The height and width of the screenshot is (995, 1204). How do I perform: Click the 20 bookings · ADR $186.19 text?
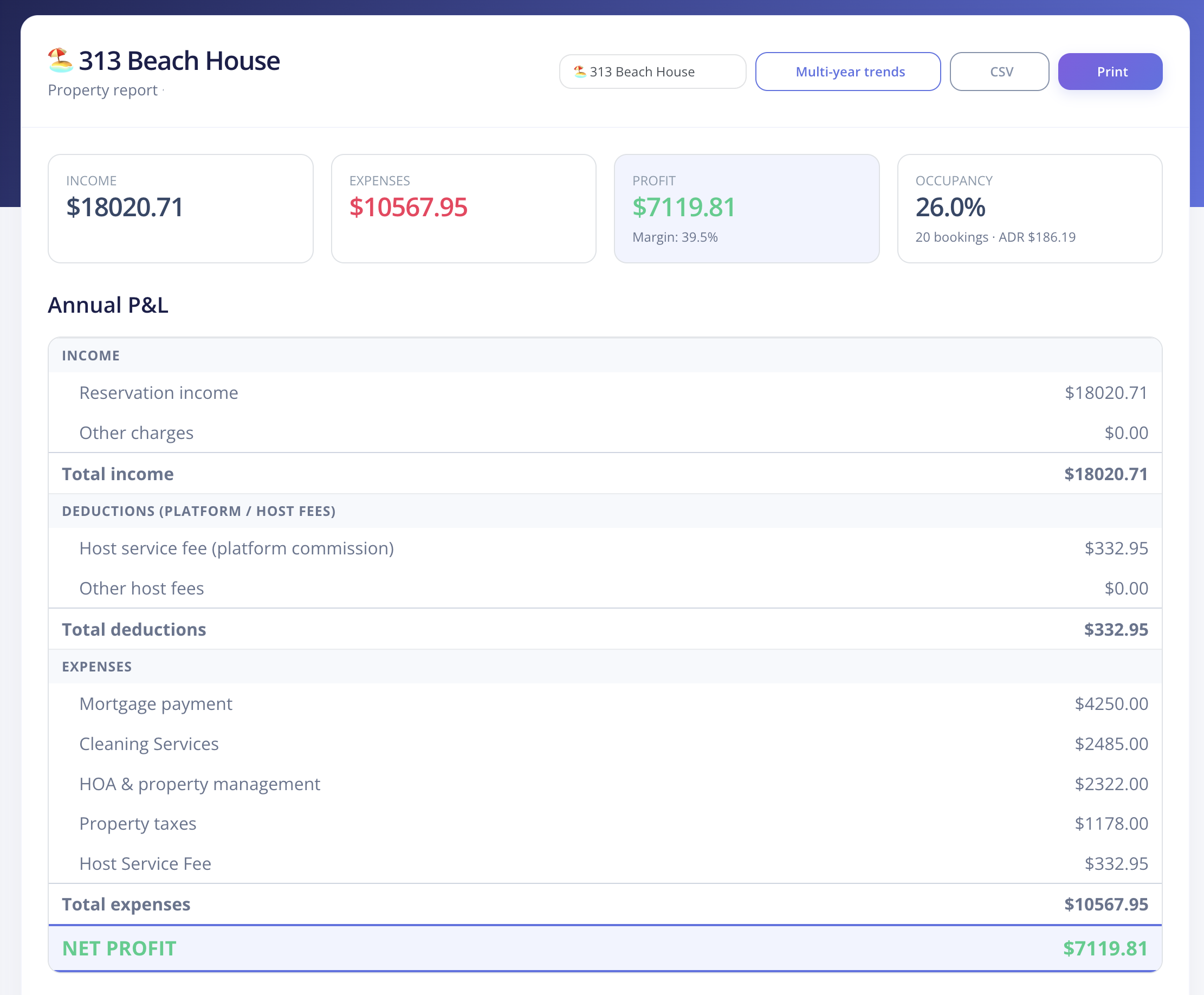[x=995, y=237]
